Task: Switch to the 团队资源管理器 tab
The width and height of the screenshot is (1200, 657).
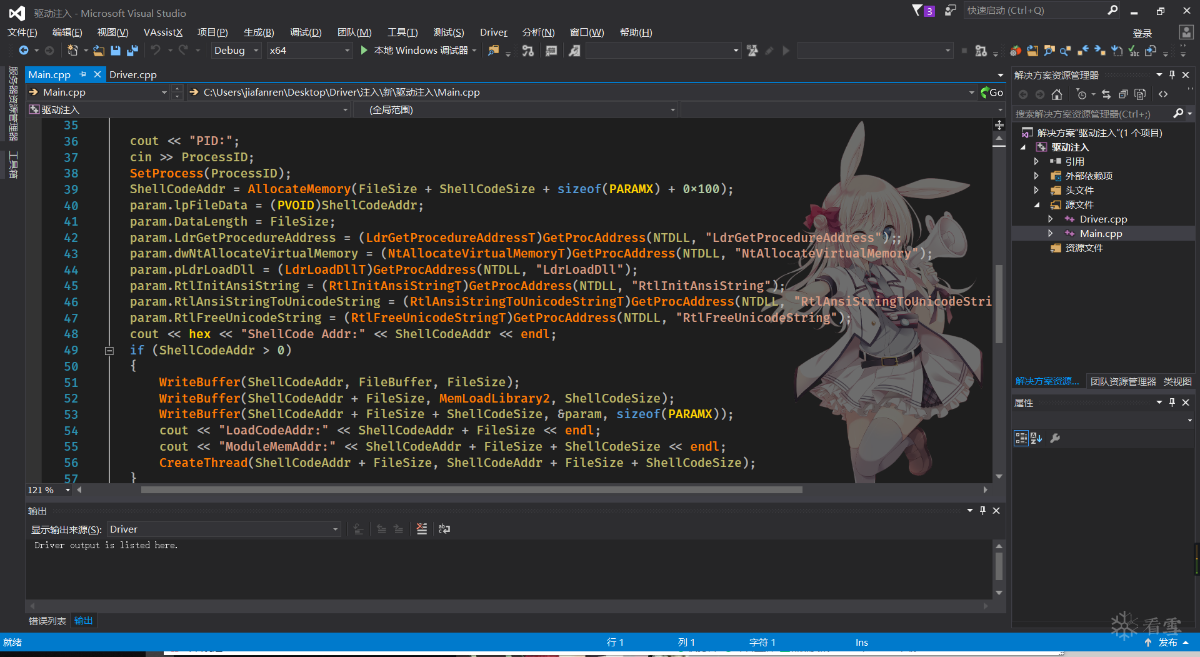Action: point(1123,381)
